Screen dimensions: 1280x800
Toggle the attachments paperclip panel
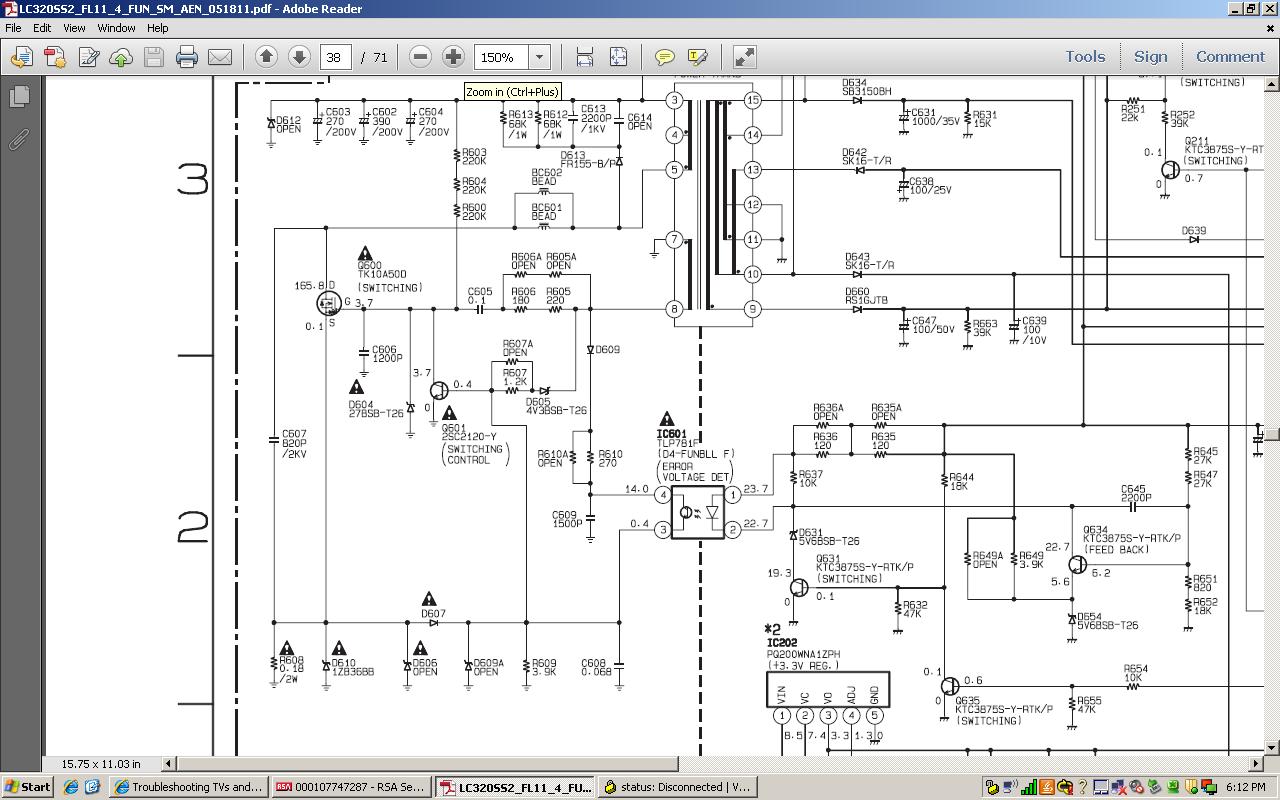[19, 140]
